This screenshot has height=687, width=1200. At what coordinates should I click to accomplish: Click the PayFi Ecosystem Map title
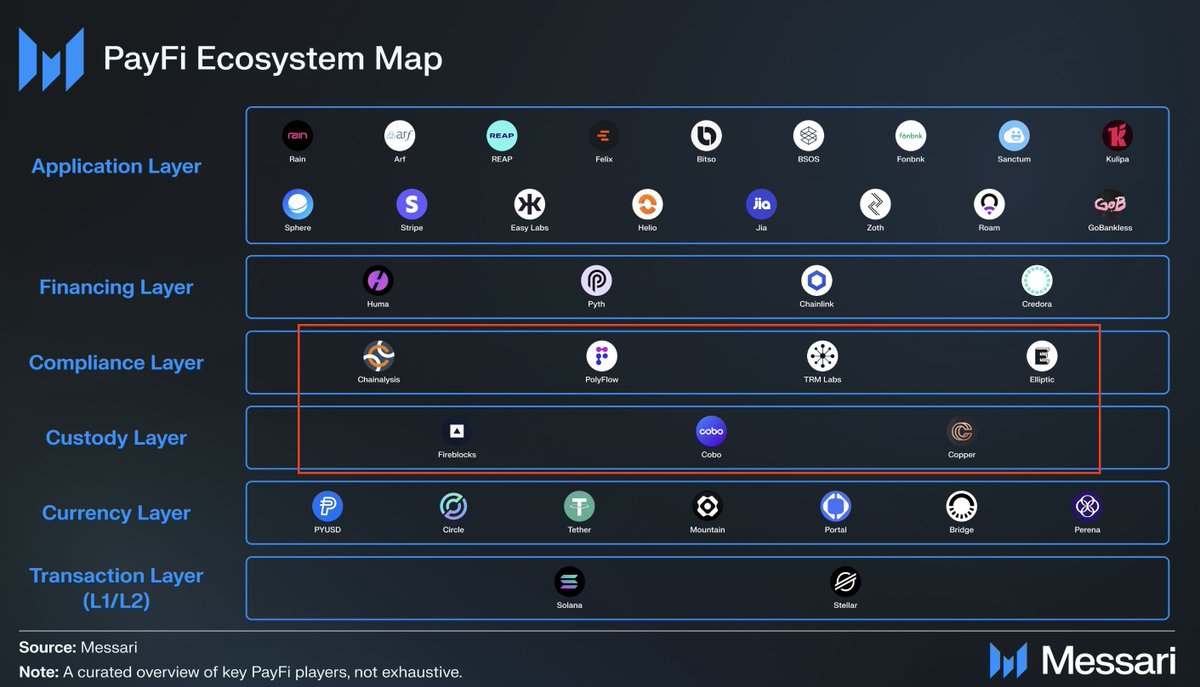point(273,59)
